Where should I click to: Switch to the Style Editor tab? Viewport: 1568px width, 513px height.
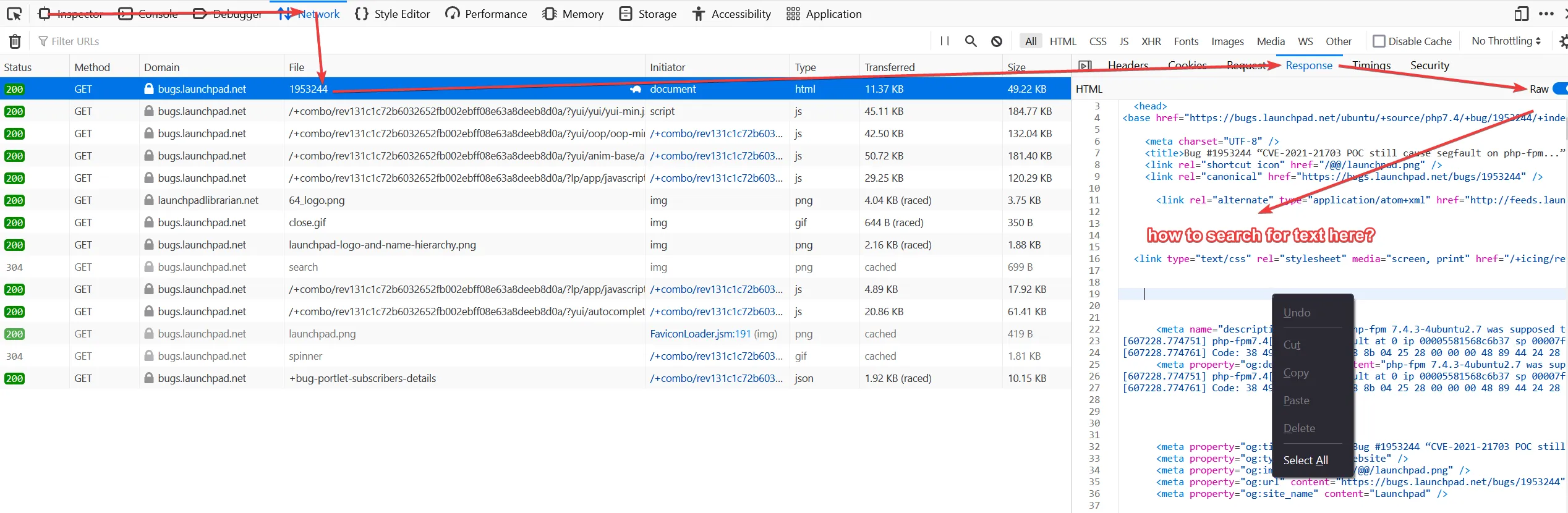(x=393, y=14)
